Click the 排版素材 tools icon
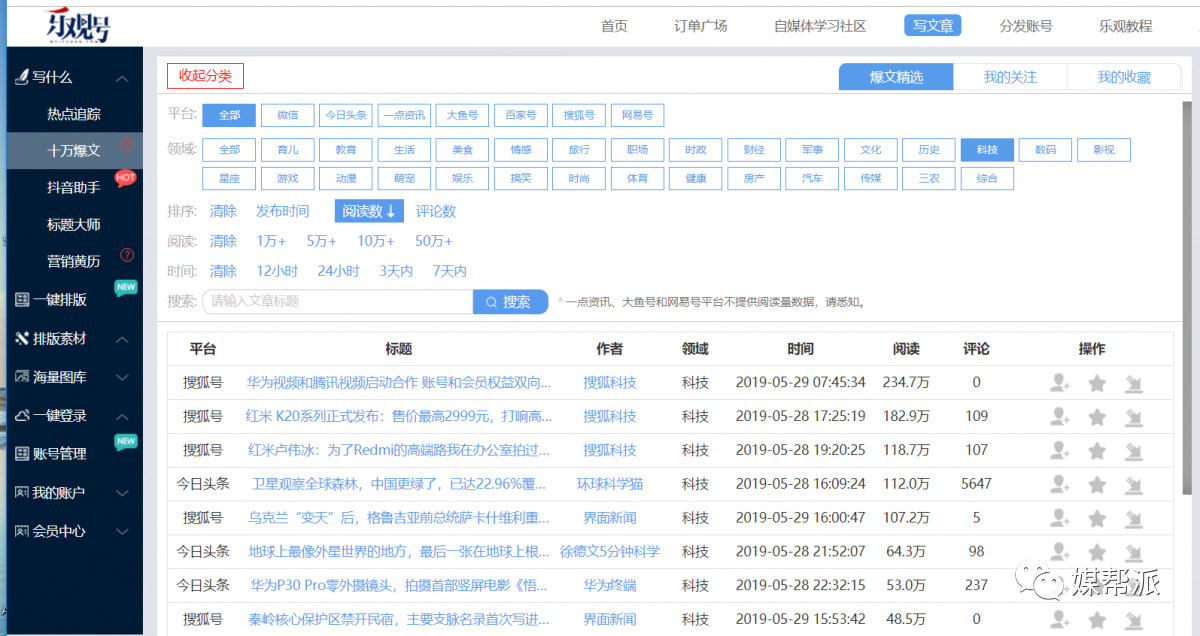Screen dimensions: 1200x636 (x=22, y=339)
